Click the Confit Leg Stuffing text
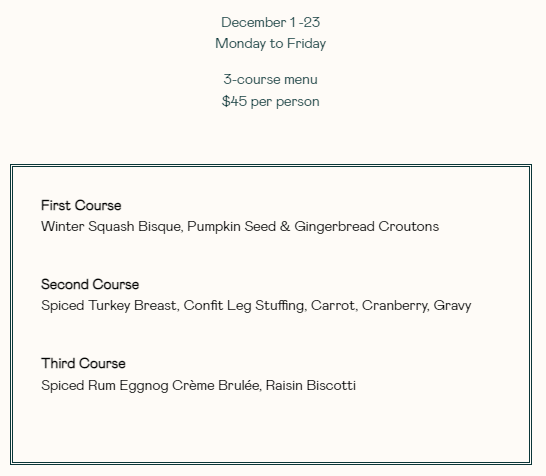Screen dimensions: 546x476 (244, 306)
